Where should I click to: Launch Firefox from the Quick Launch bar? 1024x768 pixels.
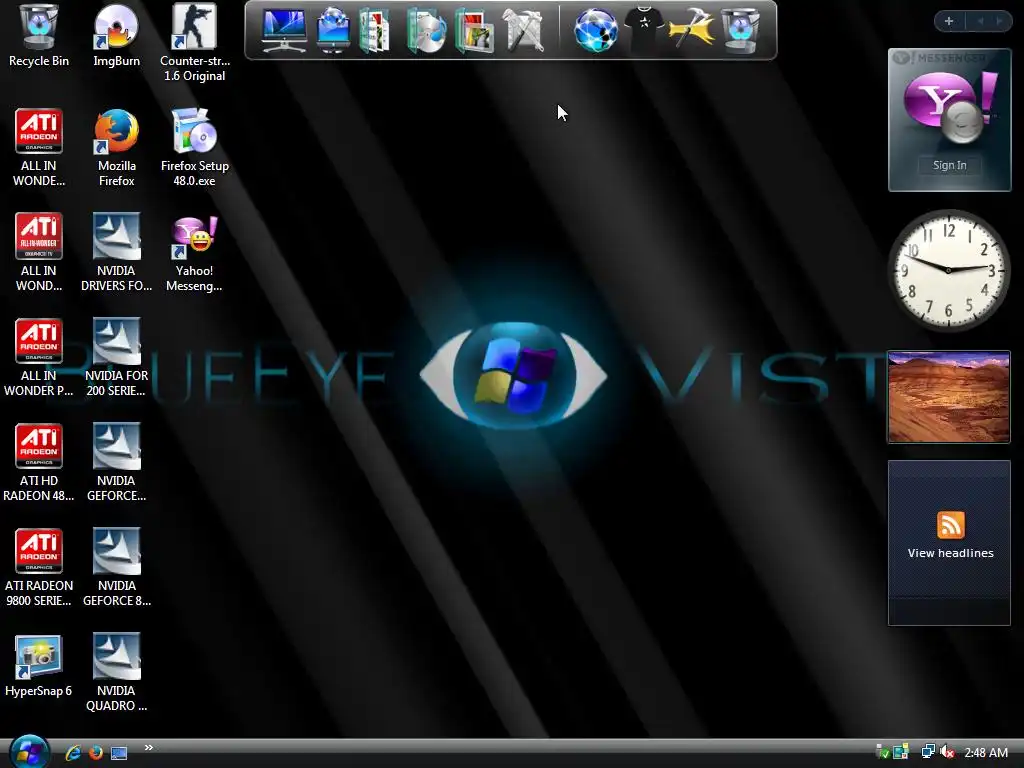pyautogui.click(x=96, y=753)
